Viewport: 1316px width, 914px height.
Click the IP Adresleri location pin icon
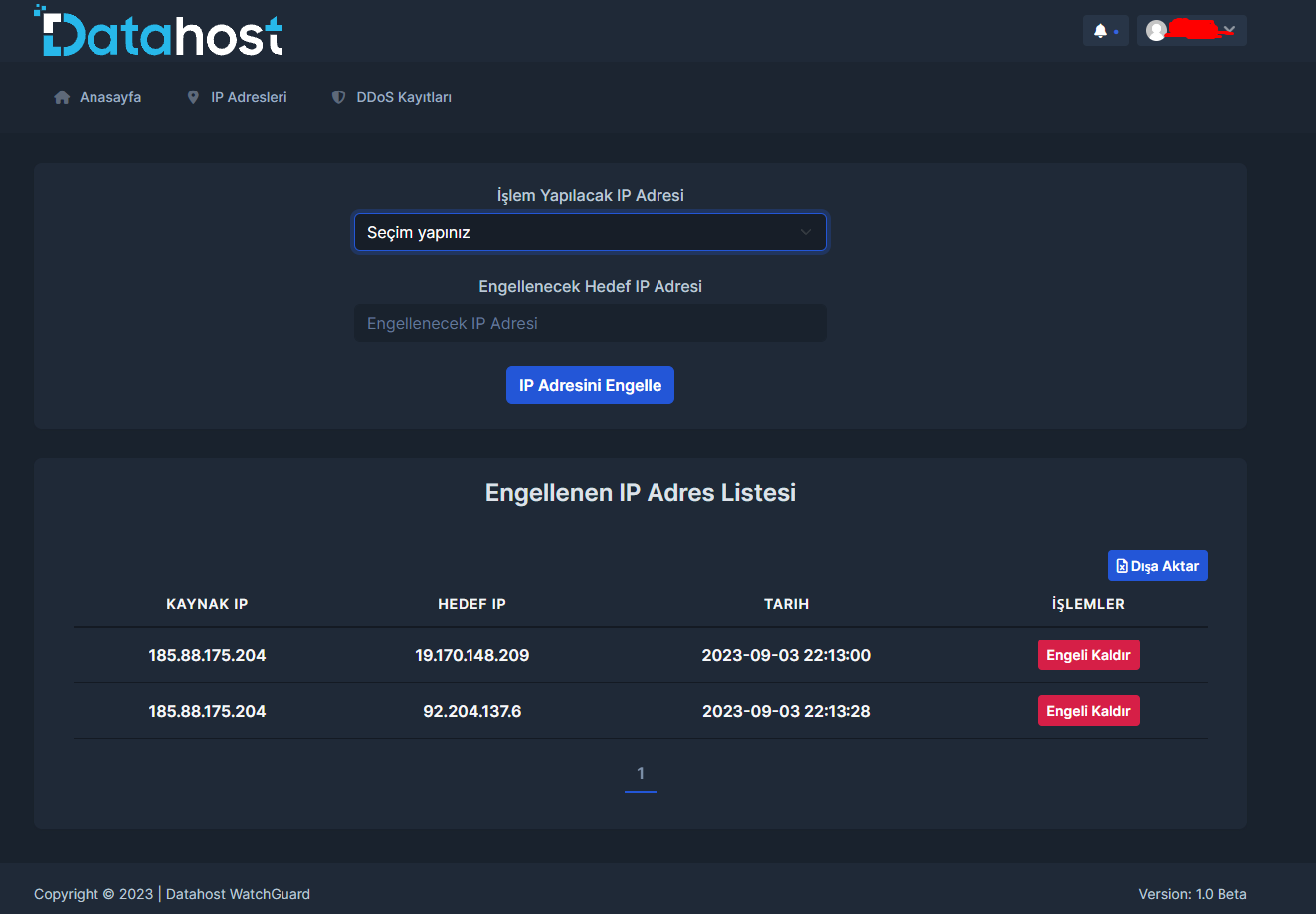193,97
